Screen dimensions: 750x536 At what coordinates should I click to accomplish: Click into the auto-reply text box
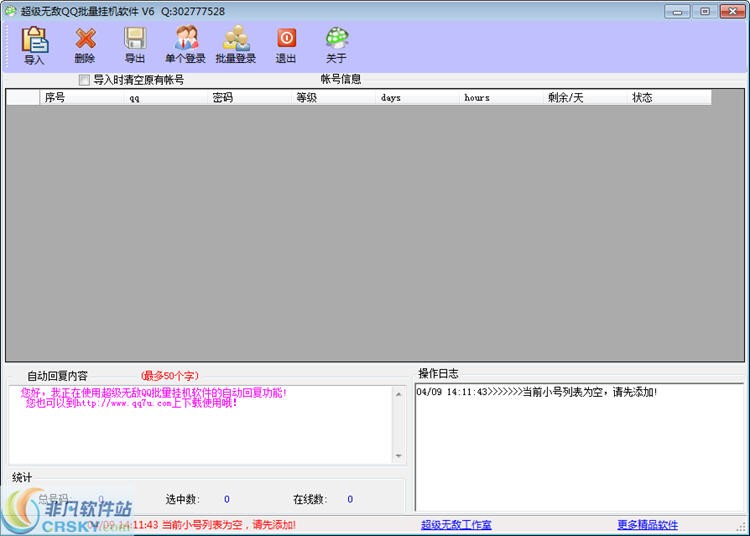pos(201,425)
